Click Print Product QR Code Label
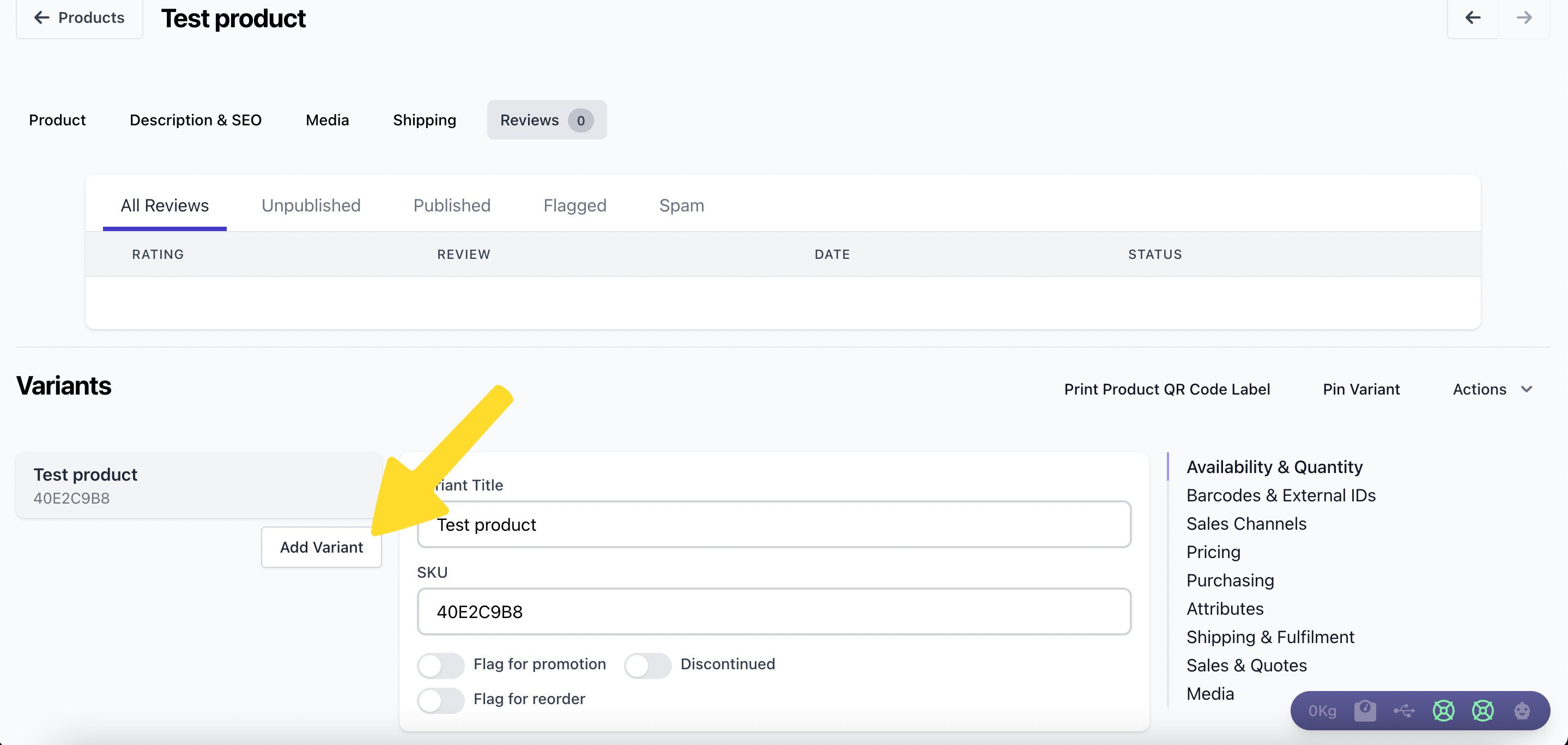This screenshot has height=745, width=1568. [1167, 389]
